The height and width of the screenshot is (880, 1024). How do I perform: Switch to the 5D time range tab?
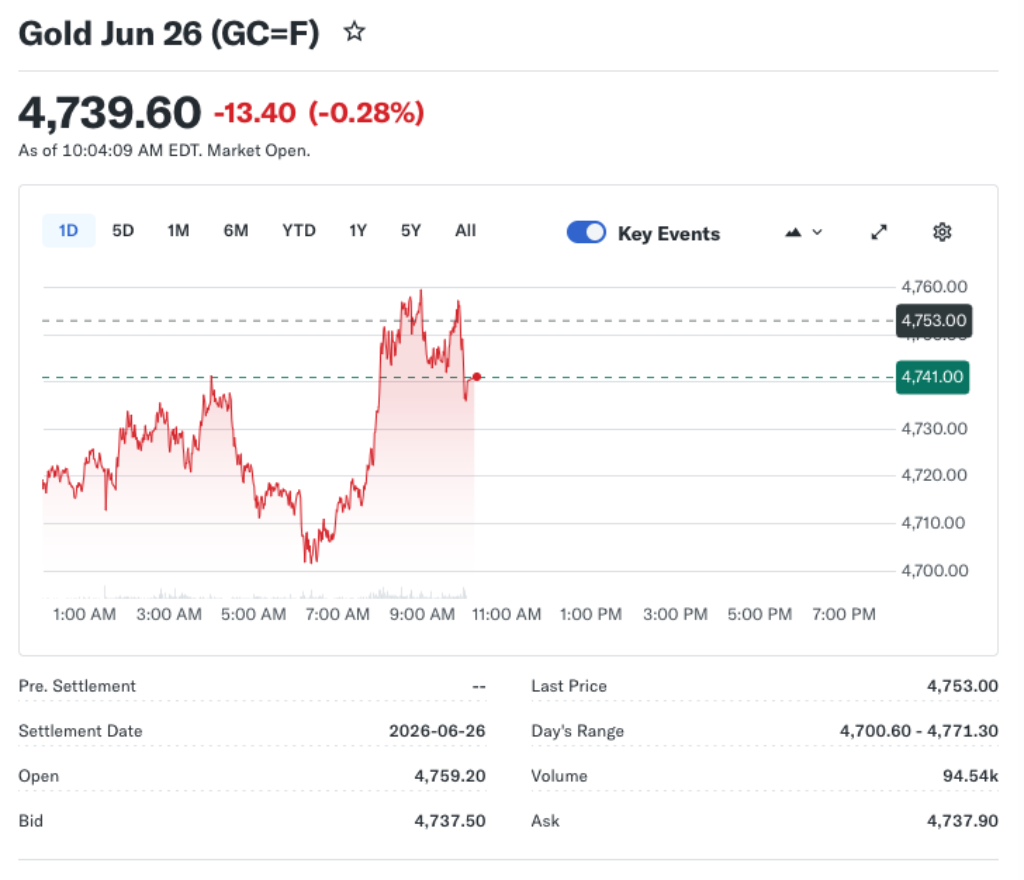(x=123, y=230)
